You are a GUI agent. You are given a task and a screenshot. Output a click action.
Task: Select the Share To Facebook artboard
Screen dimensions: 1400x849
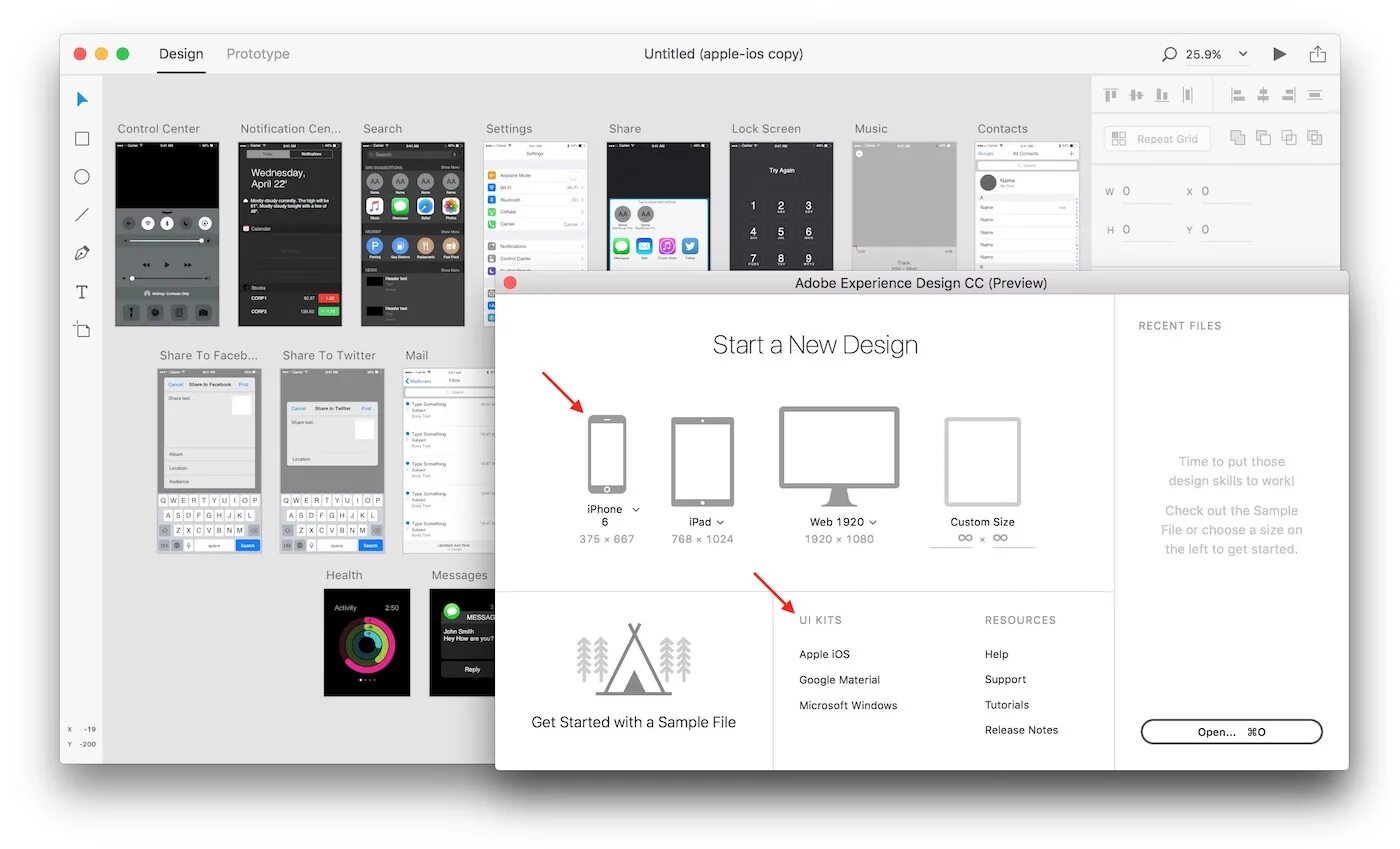209,461
